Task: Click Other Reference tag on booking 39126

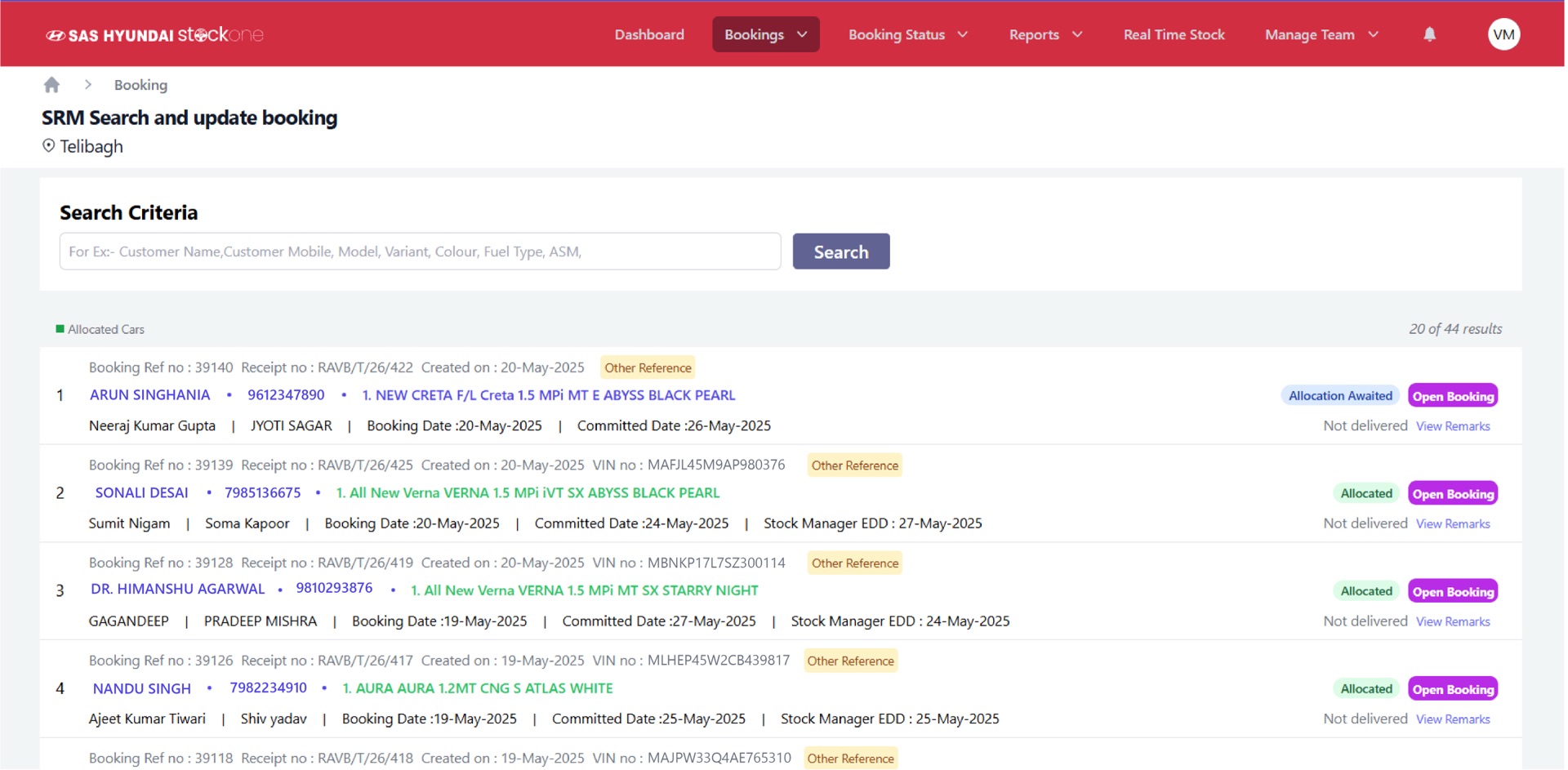Action: (x=850, y=661)
